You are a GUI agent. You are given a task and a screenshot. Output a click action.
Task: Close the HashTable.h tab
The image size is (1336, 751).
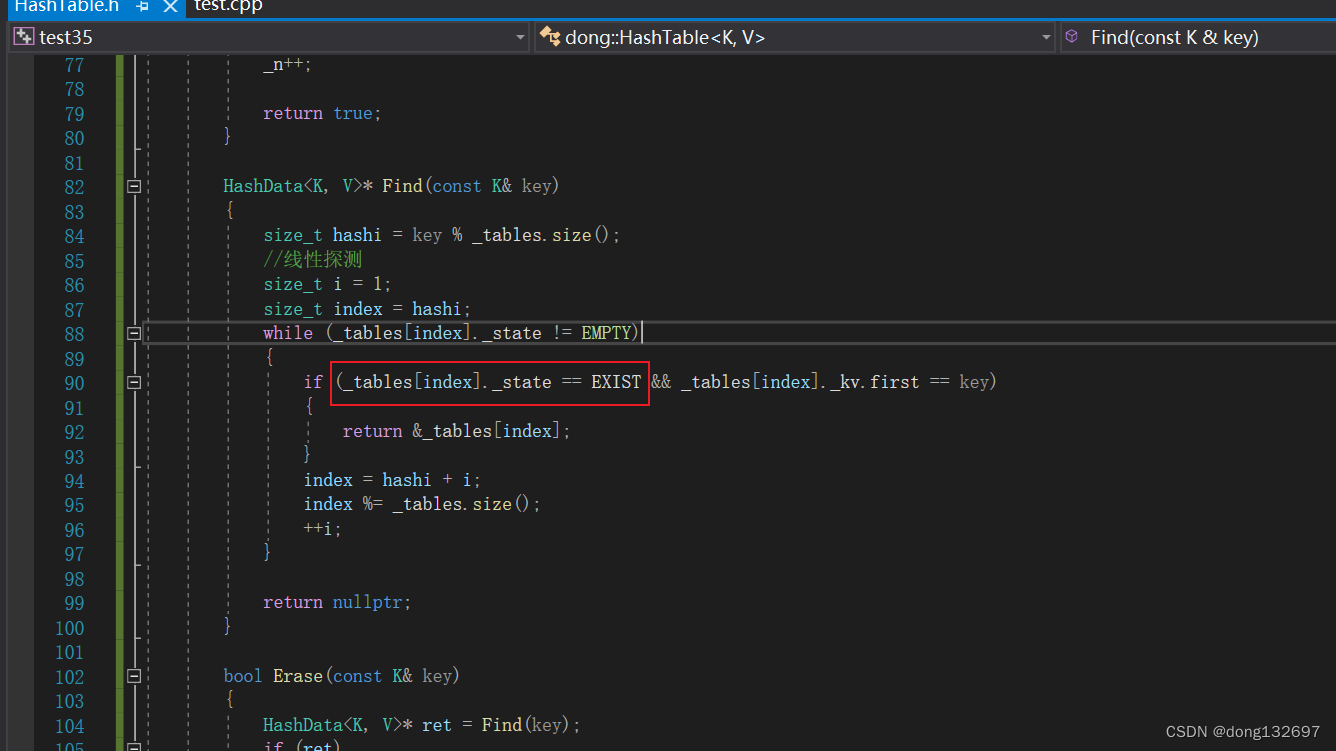170,6
